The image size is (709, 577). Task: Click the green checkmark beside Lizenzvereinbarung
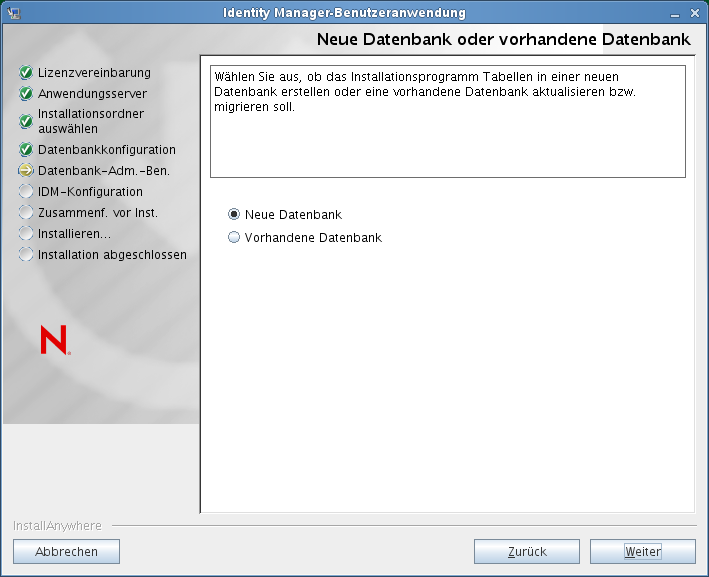pyautogui.click(x=26, y=72)
